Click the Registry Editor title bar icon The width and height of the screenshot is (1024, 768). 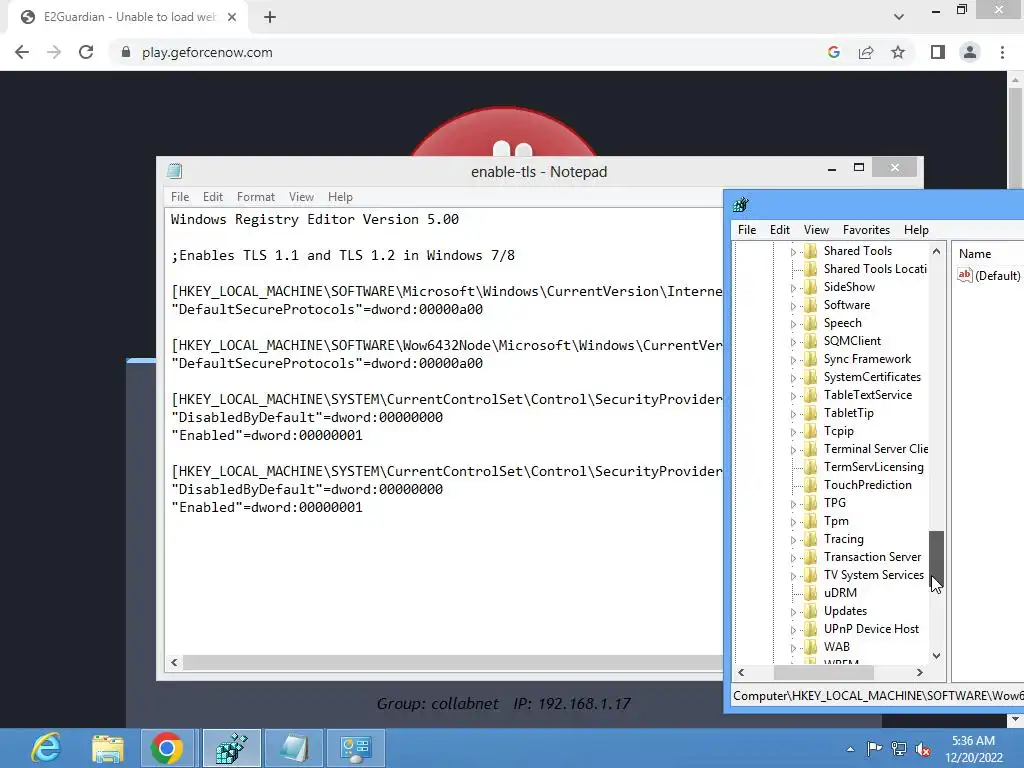(741, 205)
